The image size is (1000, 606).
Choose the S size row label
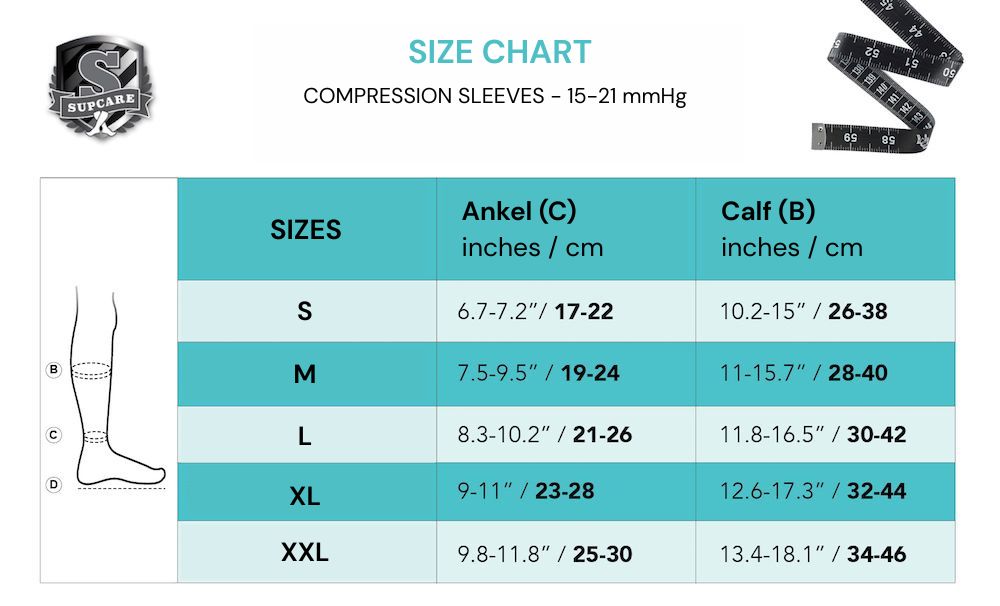pyautogui.click(x=305, y=311)
